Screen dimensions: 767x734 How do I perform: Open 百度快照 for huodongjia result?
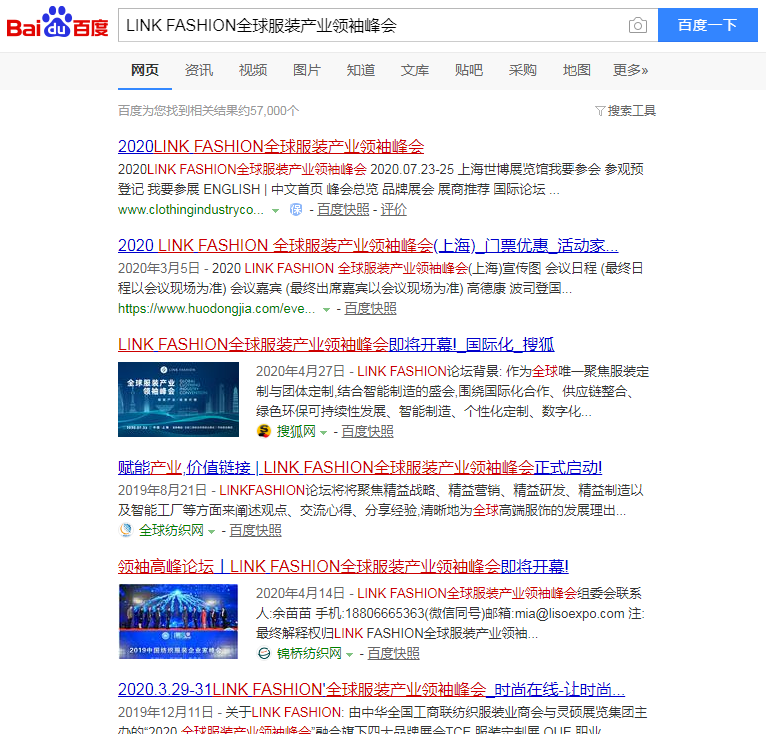(370, 309)
